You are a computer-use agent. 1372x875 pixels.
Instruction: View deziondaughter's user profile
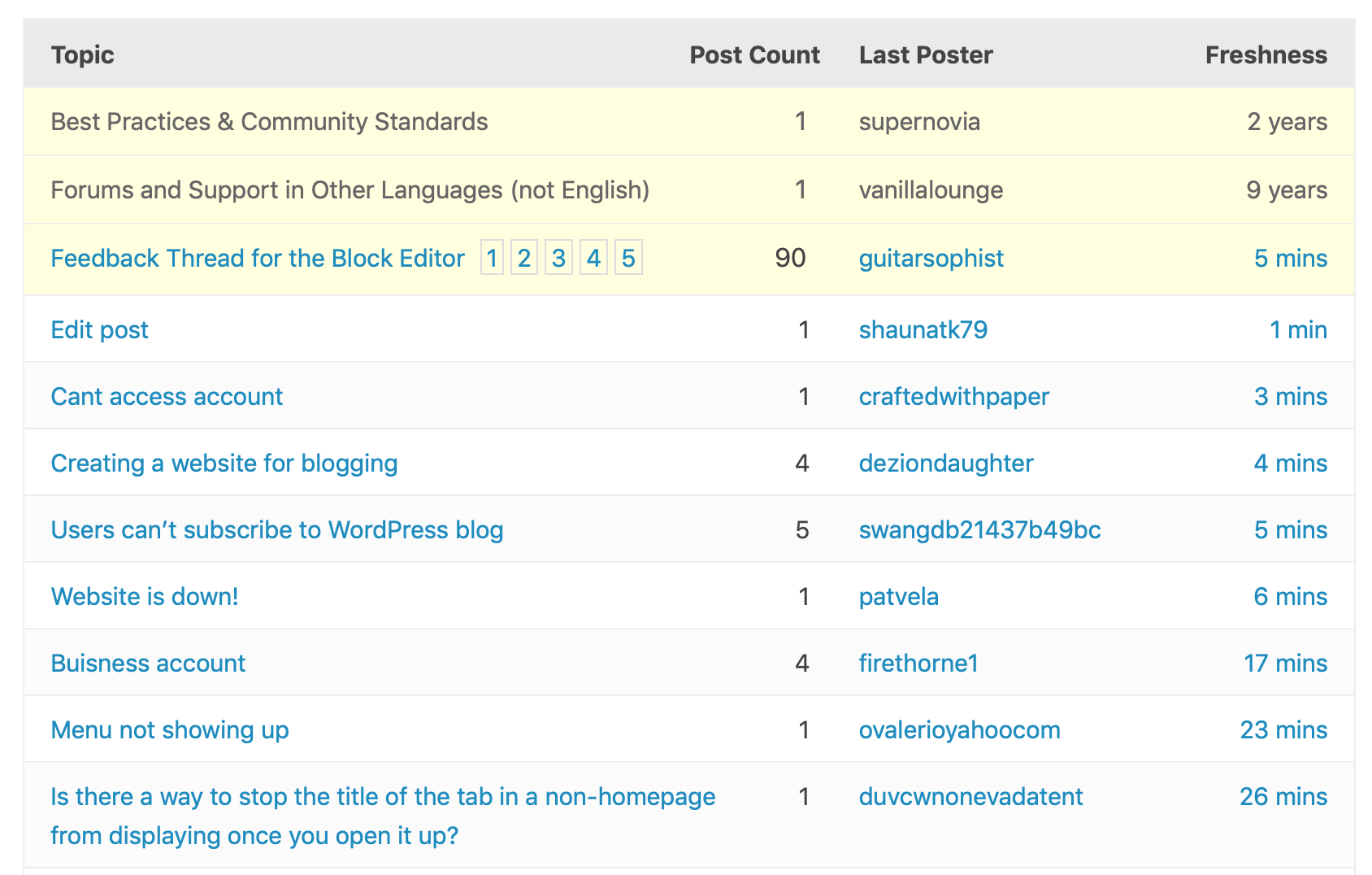(945, 463)
